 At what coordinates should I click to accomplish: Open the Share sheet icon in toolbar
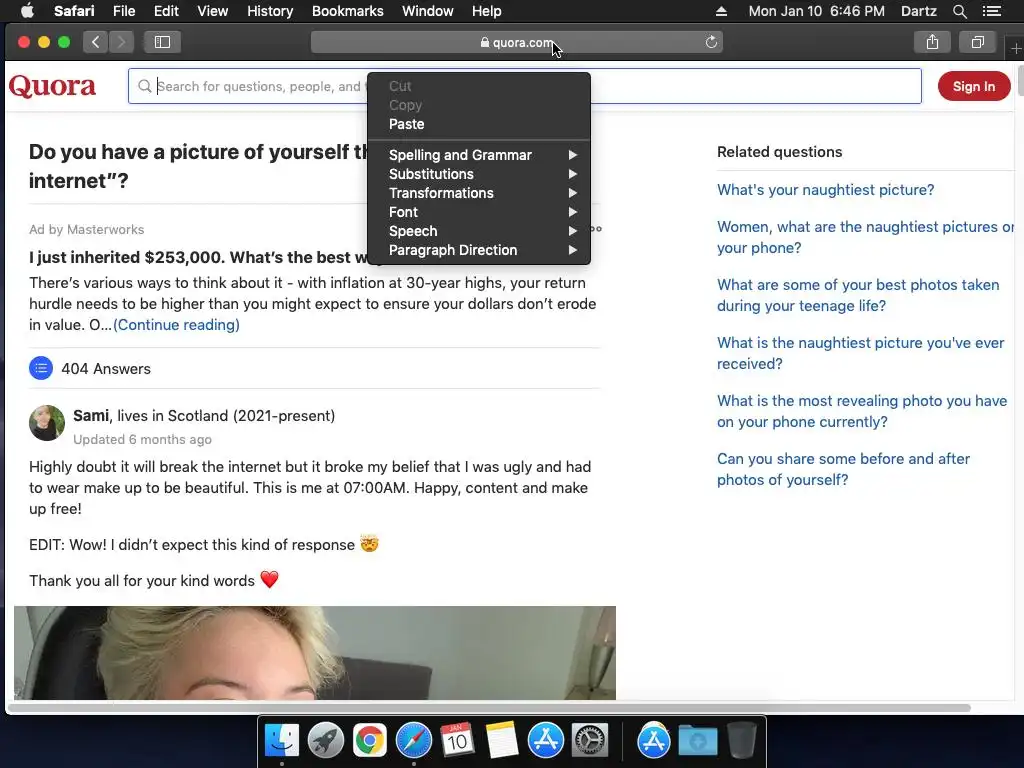[x=932, y=42]
